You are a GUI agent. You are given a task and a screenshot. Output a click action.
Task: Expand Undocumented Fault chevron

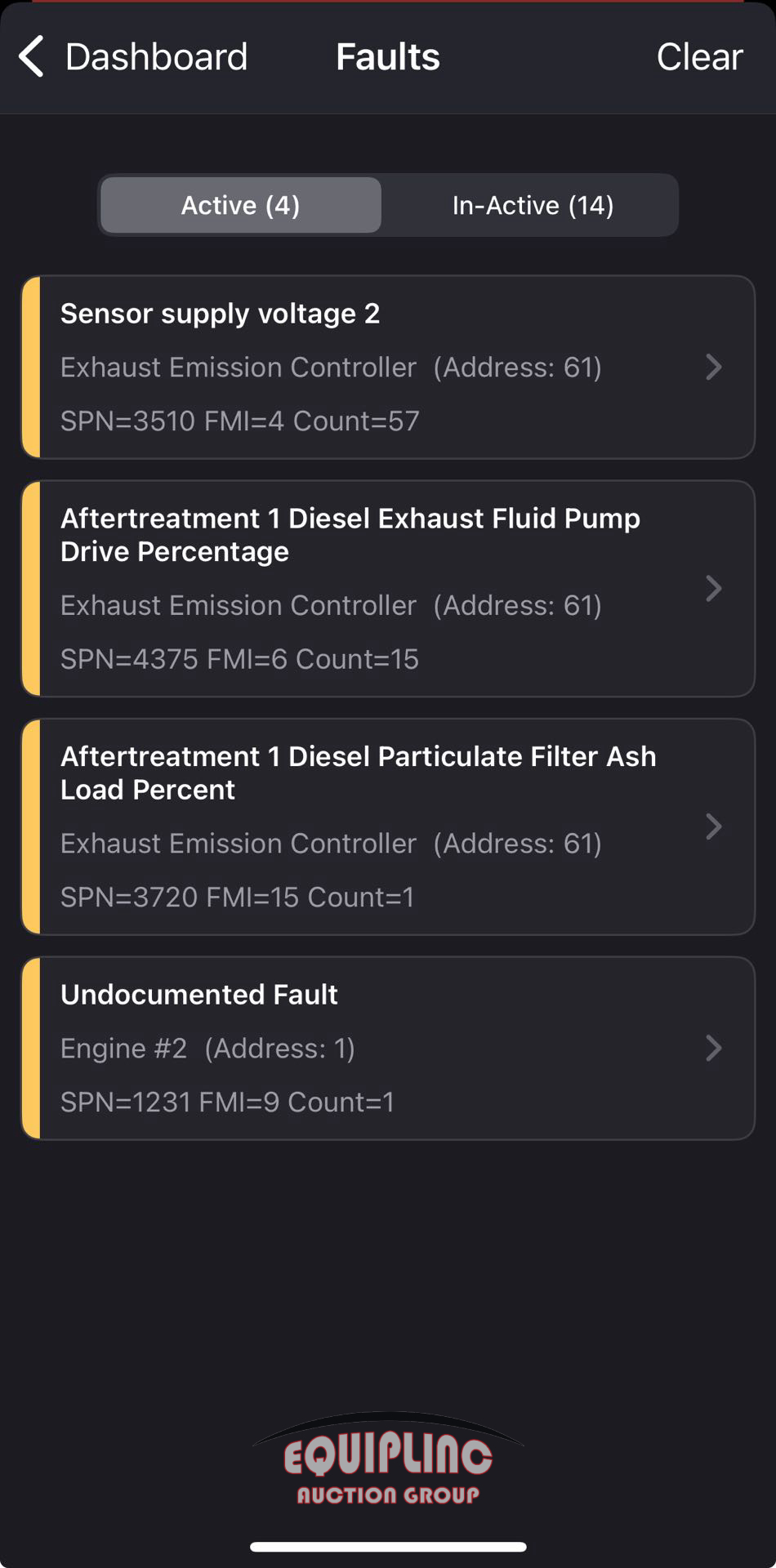pyautogui.click(x=713, y=1048)
